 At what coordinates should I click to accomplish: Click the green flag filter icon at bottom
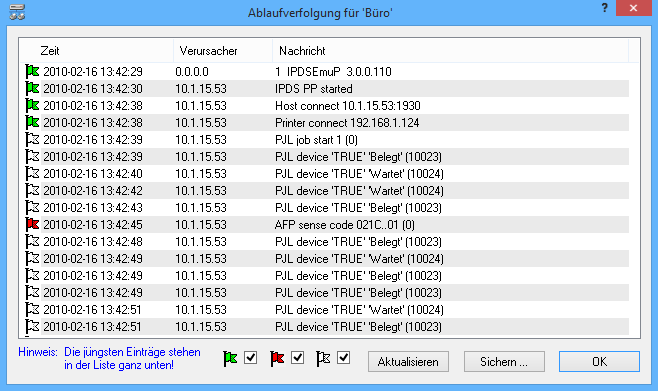230,359
